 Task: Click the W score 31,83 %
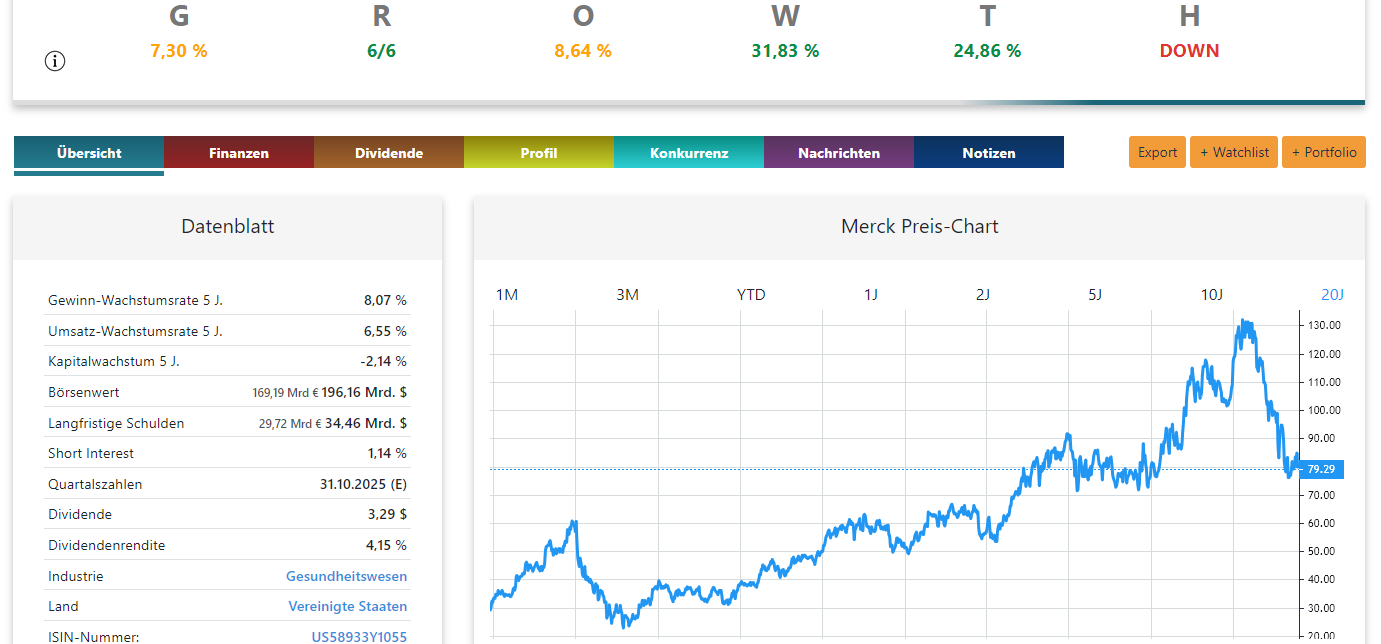tap(785, 50)
